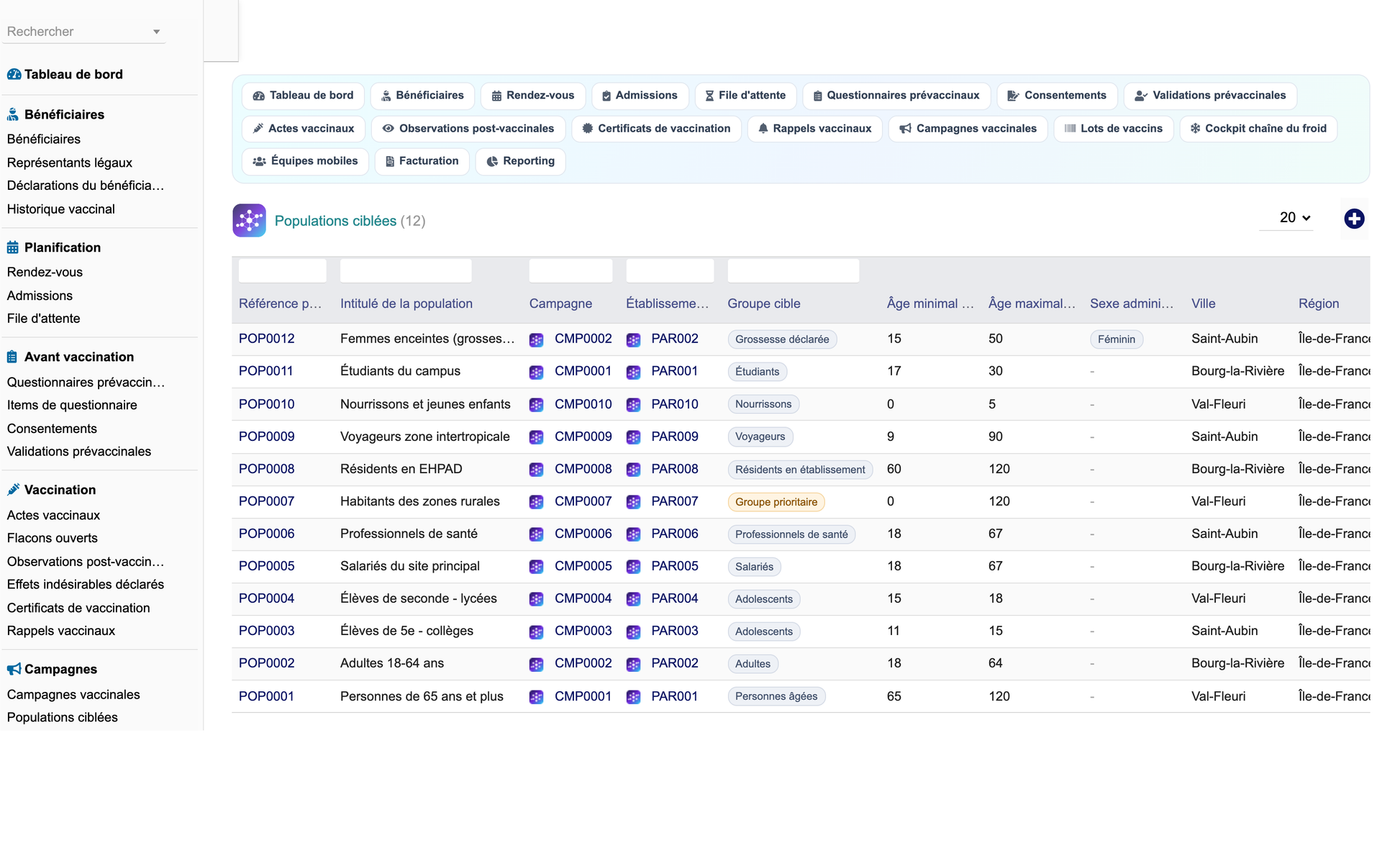Open Historique vaccinal in sidebar
Image resolution: width=1400 pixels, height=866 pixels.
pos(61,209)
